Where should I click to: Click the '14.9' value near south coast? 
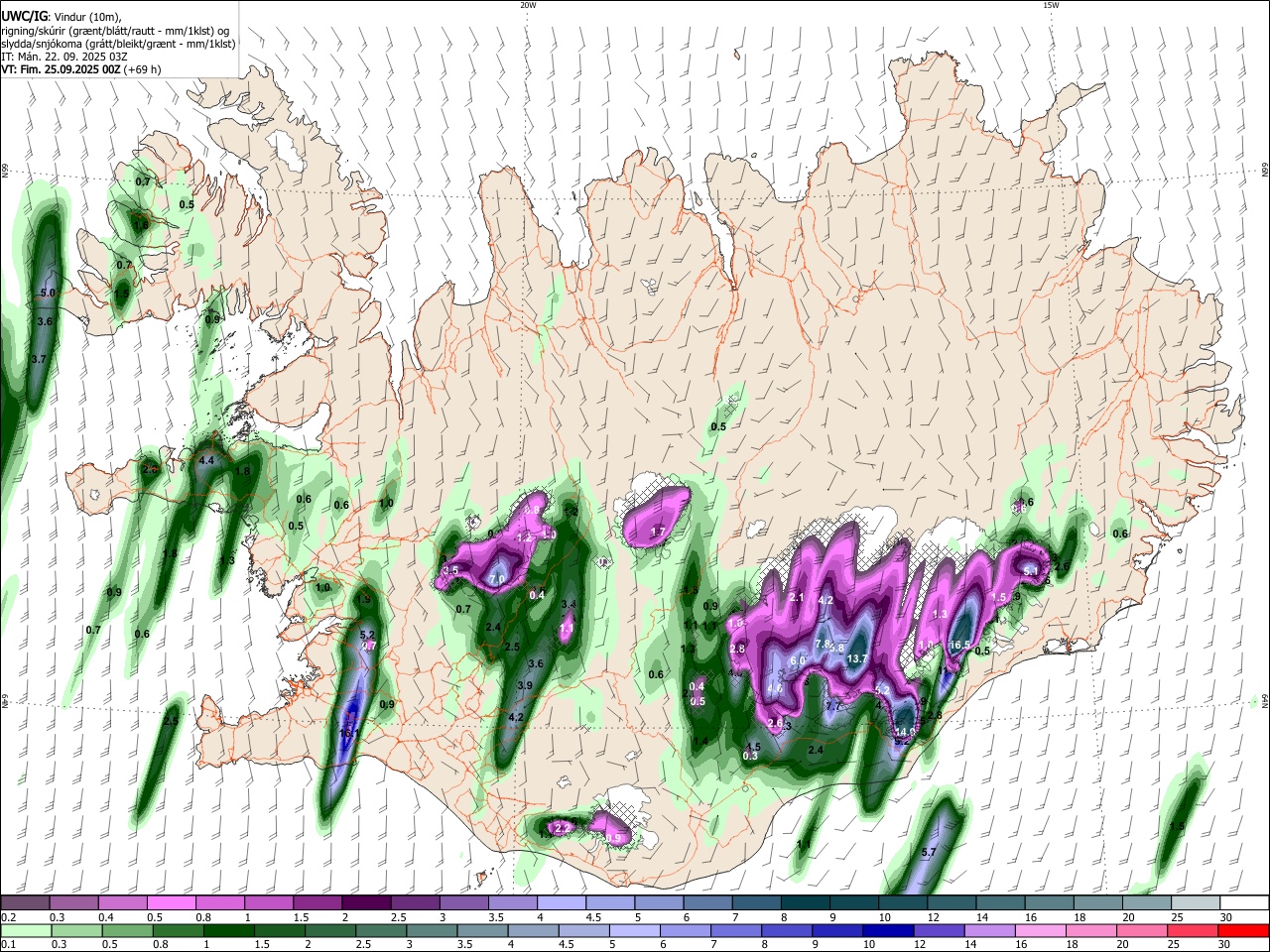coord(904,733)
